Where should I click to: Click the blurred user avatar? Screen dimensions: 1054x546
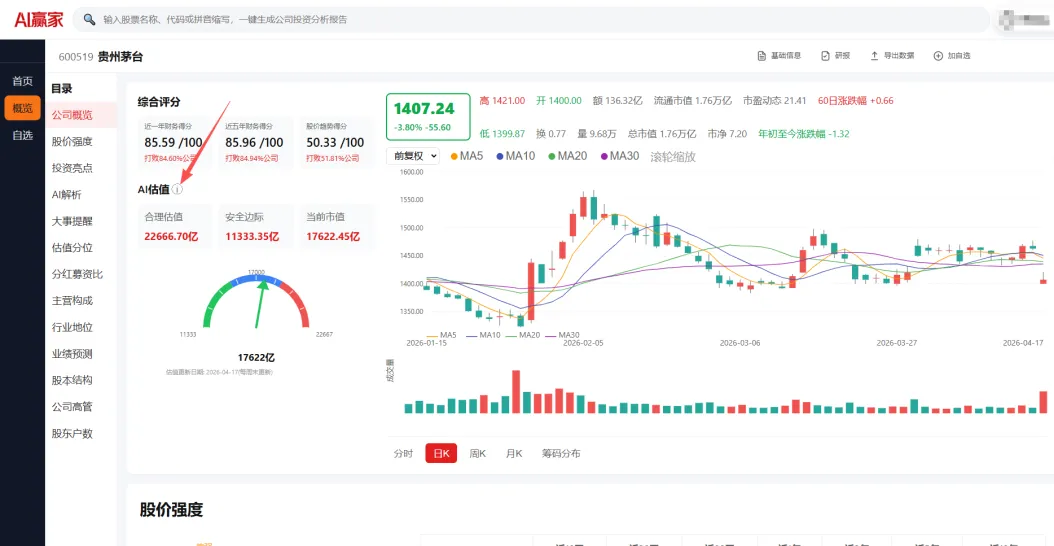pos(1024,19)
